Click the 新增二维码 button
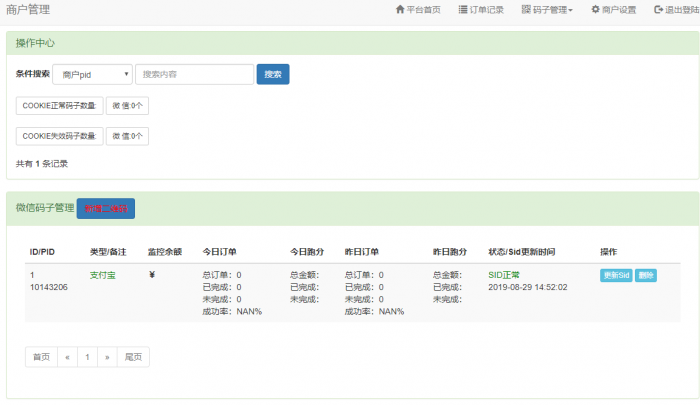700x405 pixels. 106,208
